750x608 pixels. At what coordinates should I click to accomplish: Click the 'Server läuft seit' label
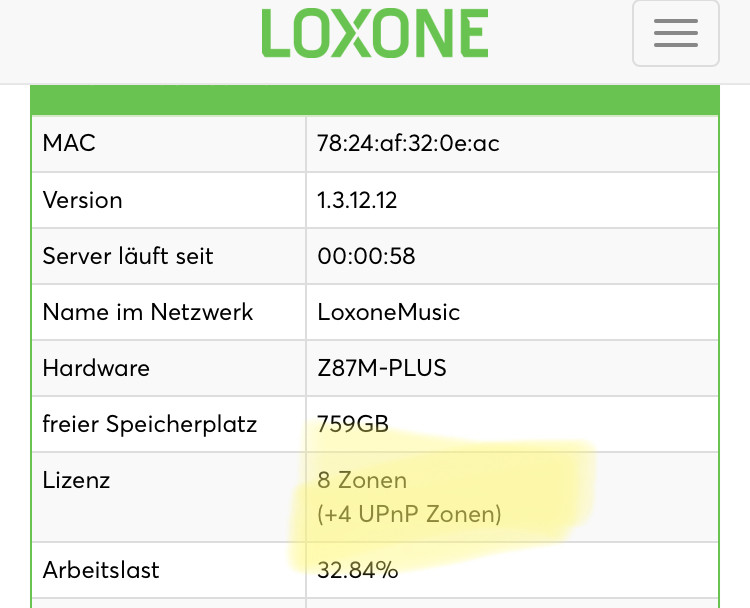[128, 256]
